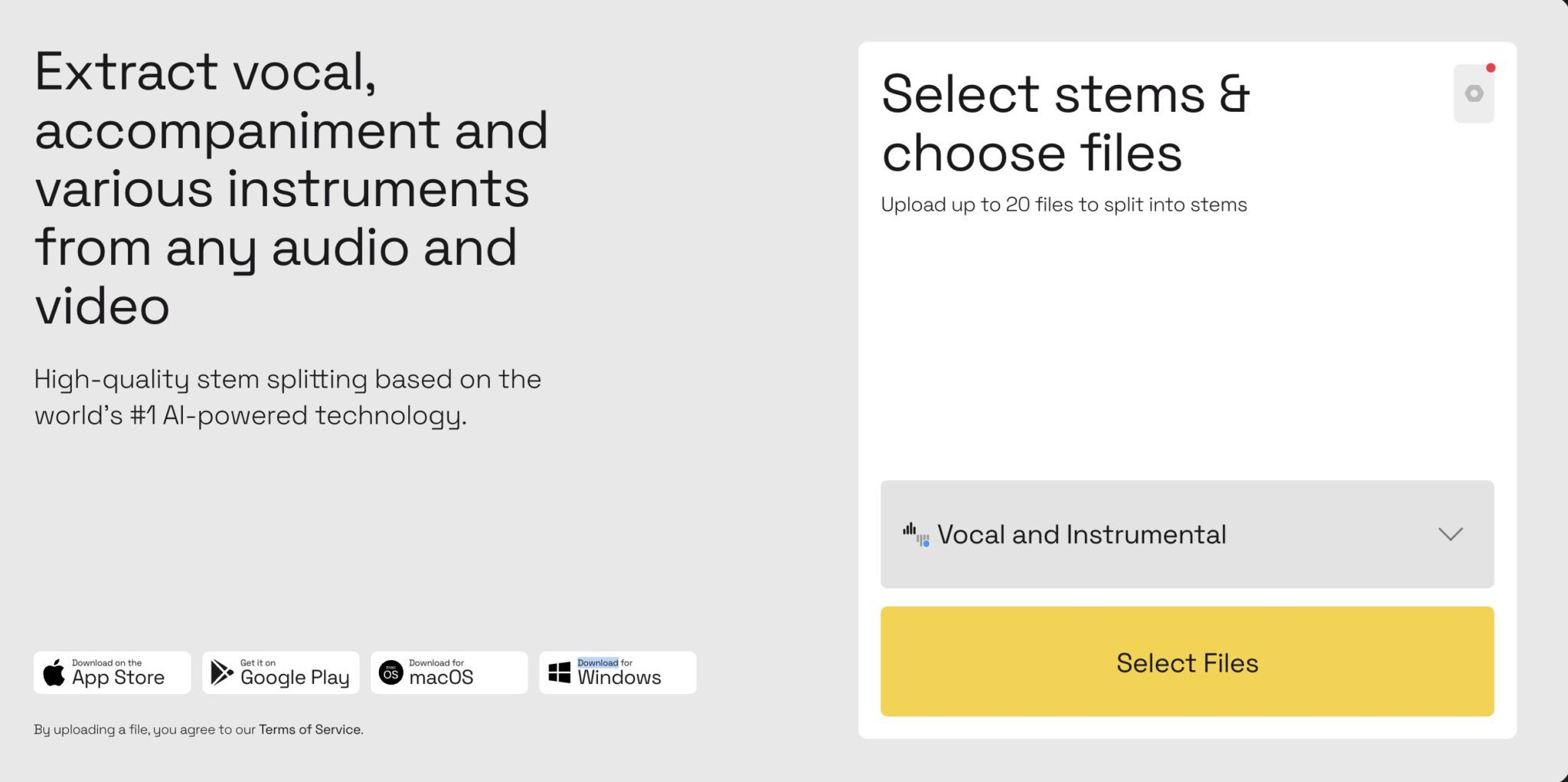Image resolution: width=1568 pixels, height=782 pixels.
Task: Click the Windows logo on download badge
Action: pyautogui.click(x=558, y=672)
